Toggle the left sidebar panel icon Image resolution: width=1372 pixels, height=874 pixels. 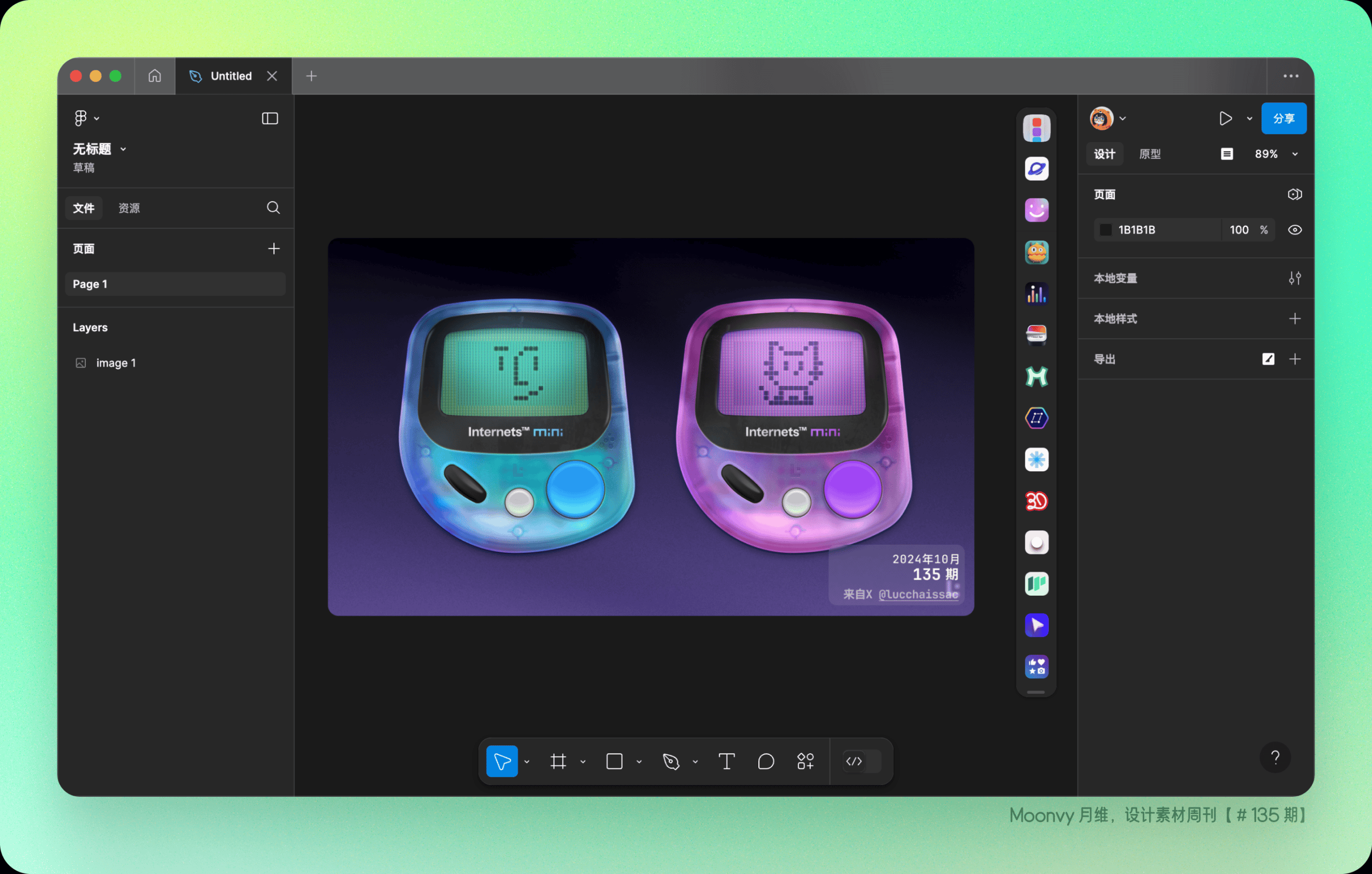pyautogui.click(x=270, y=118)
